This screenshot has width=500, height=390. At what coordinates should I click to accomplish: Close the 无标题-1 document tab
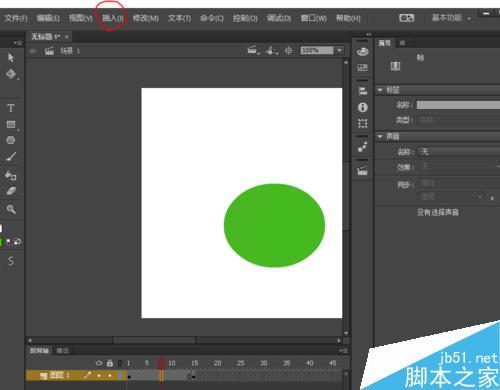[67, 36]
